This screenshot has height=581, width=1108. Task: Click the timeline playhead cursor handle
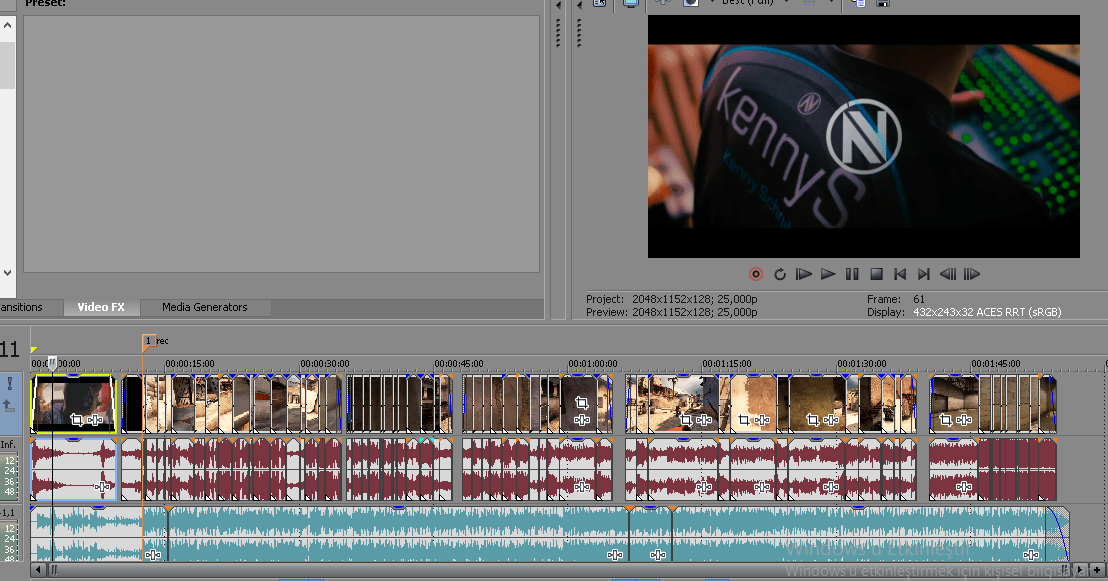(x=52, y=363)
